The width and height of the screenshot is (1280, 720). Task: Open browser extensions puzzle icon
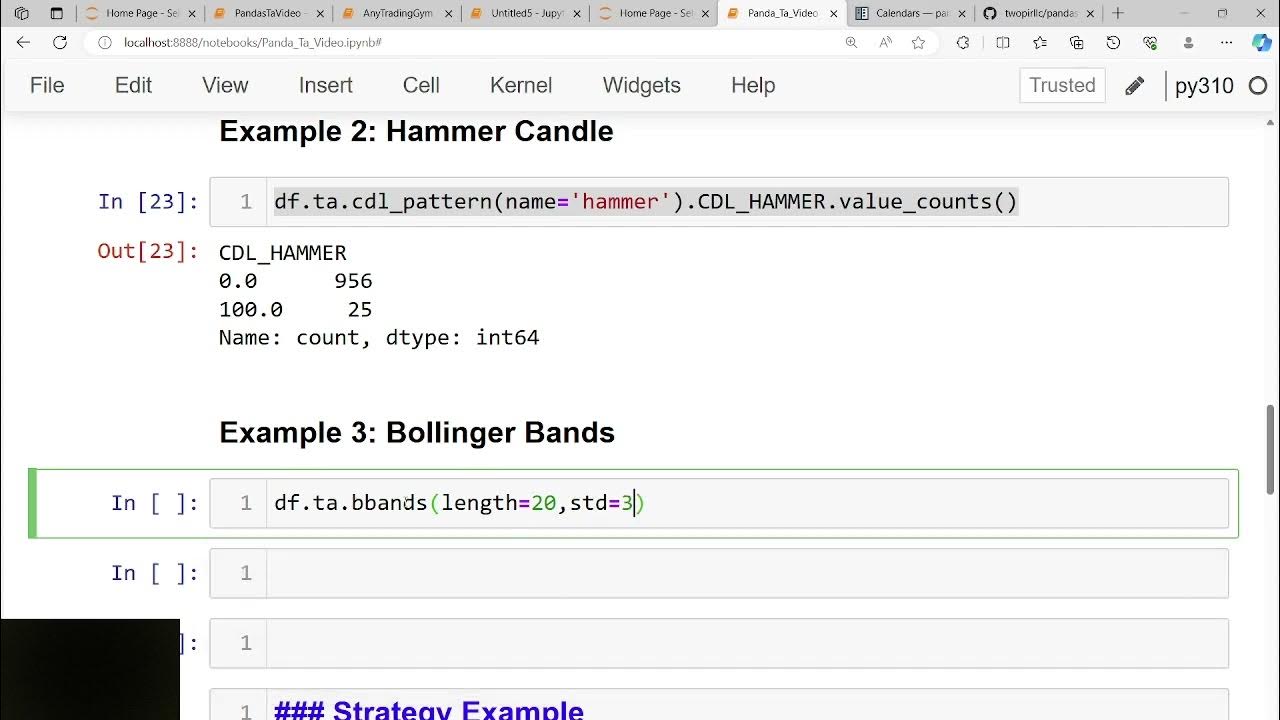coord(963,43)
